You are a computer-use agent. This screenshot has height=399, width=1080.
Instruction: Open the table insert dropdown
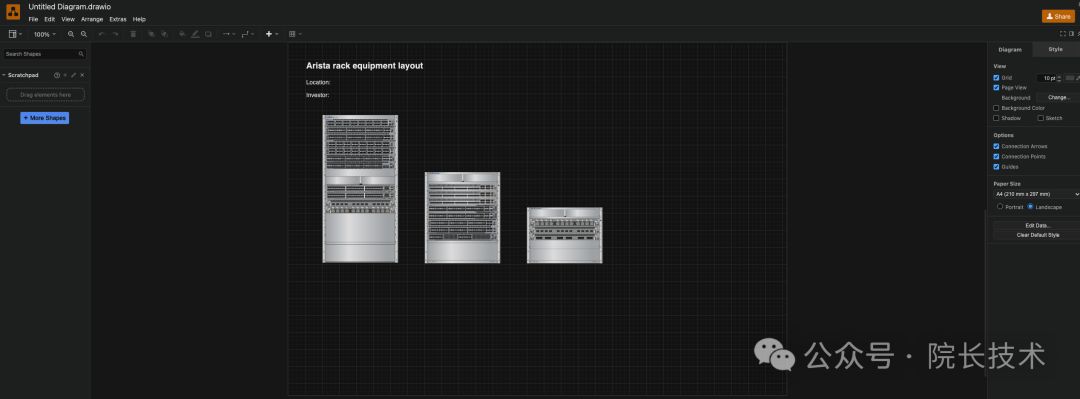coord(295,34)
